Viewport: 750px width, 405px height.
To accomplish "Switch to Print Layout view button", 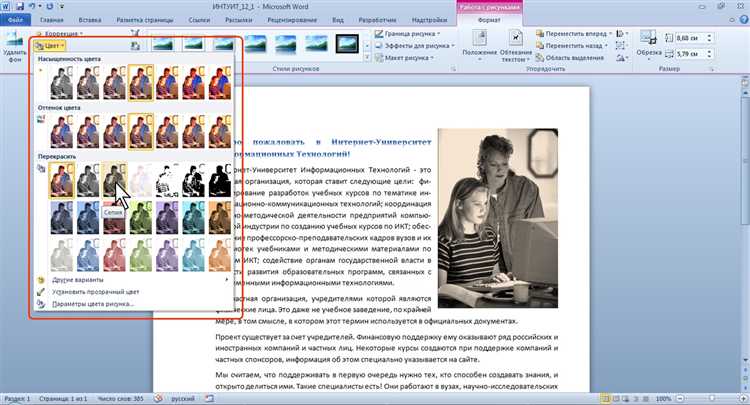I will tap(606, 399).
